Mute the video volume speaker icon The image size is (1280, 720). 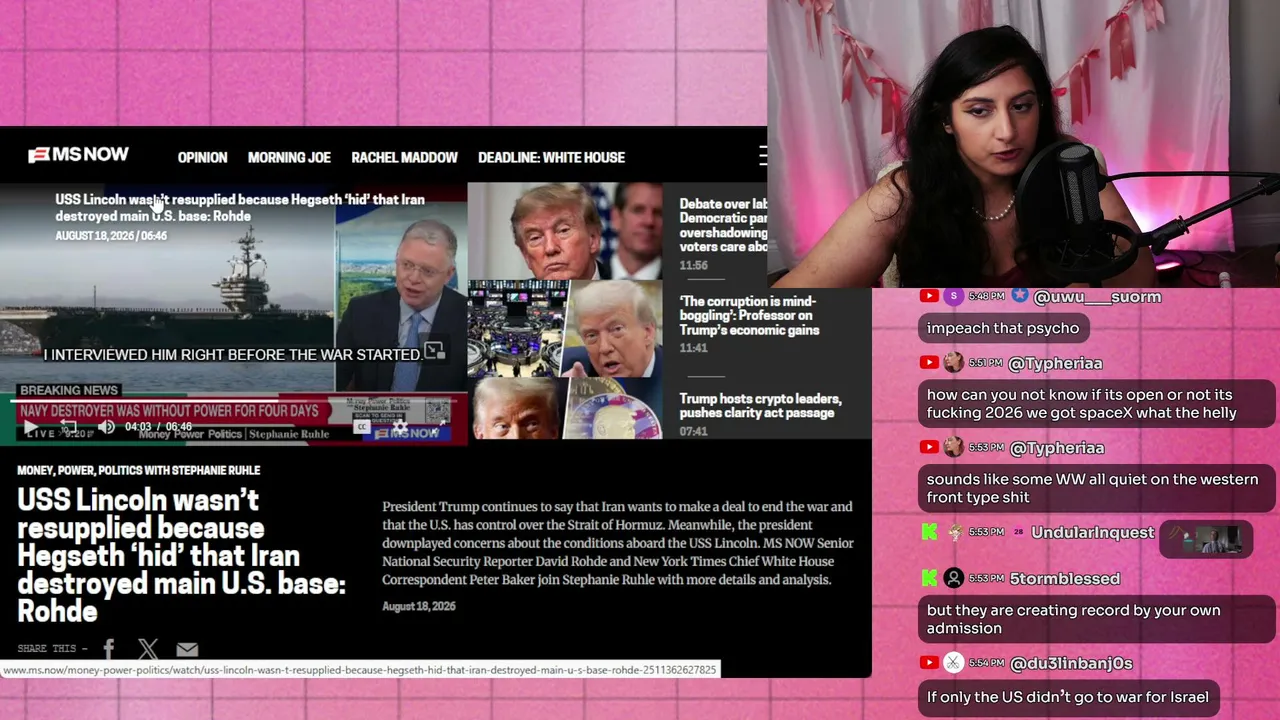click(x=106, y=427)
